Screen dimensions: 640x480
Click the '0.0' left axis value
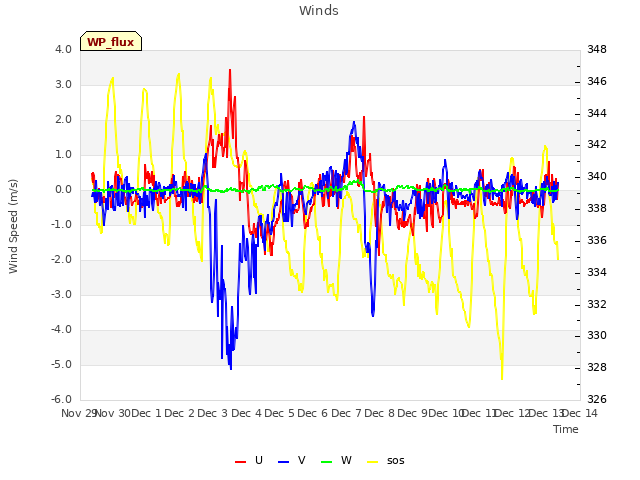tap(63, 190)
